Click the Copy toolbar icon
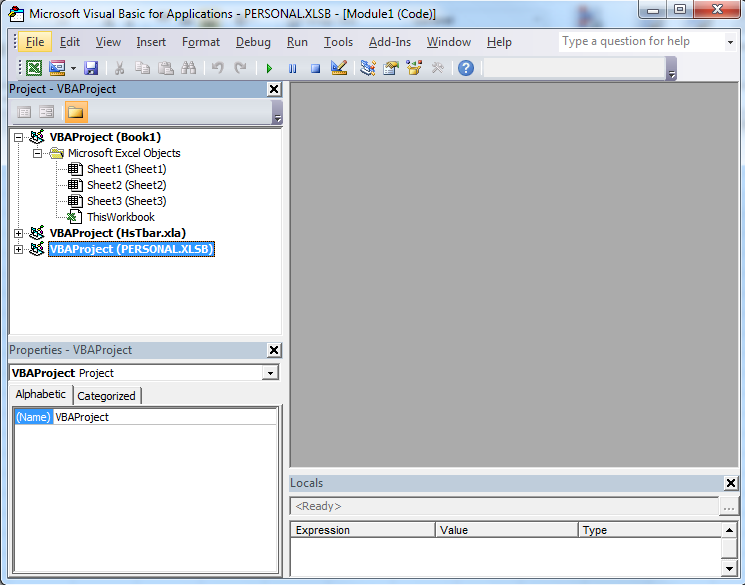745x585 pixels. click(x=142, y=68)
